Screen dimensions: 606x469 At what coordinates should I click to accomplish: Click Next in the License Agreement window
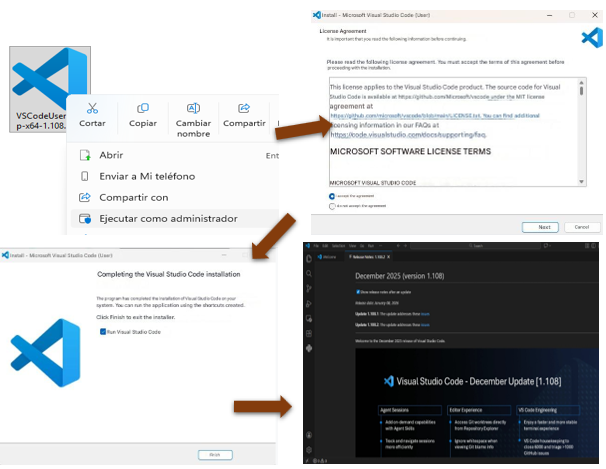pos(540,227)
